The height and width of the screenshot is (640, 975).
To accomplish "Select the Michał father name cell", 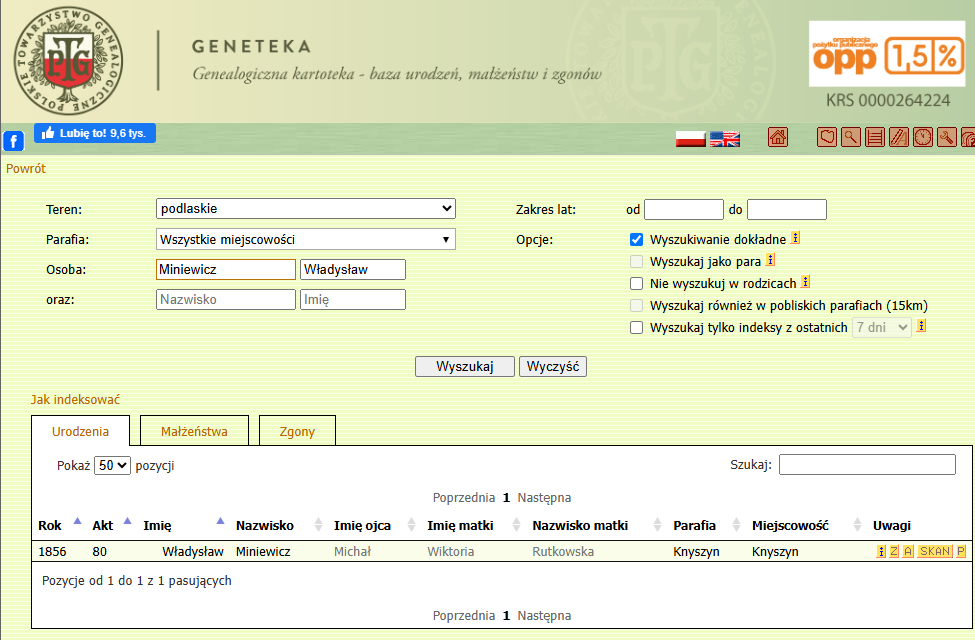I will pyautogui.click(x=352, y=552).
